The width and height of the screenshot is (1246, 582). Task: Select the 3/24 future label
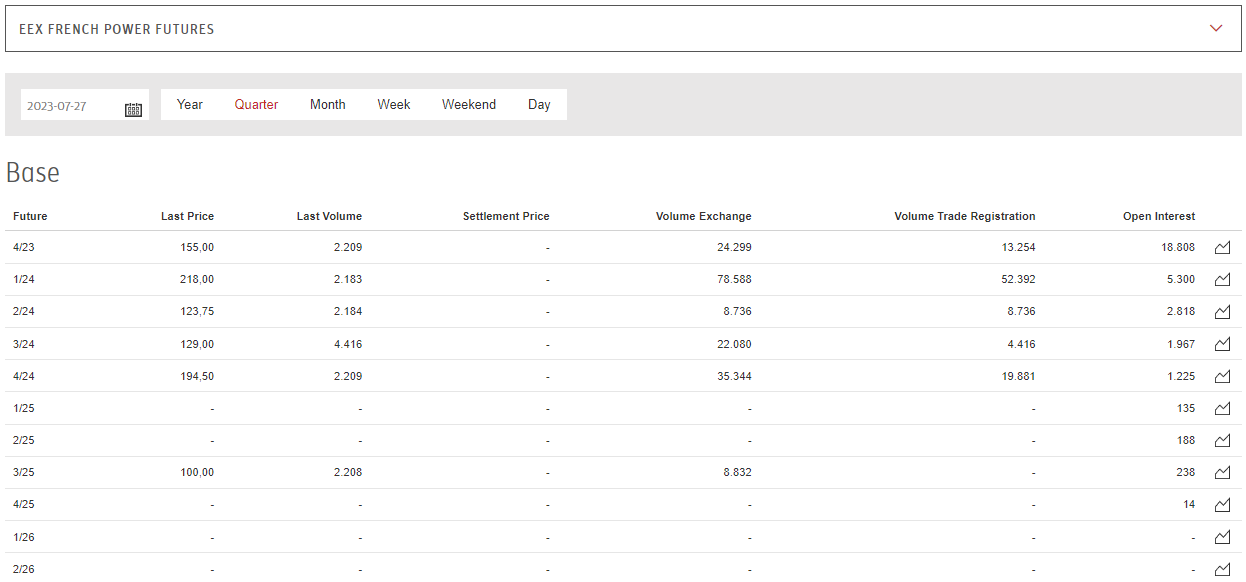click(24, 344)
